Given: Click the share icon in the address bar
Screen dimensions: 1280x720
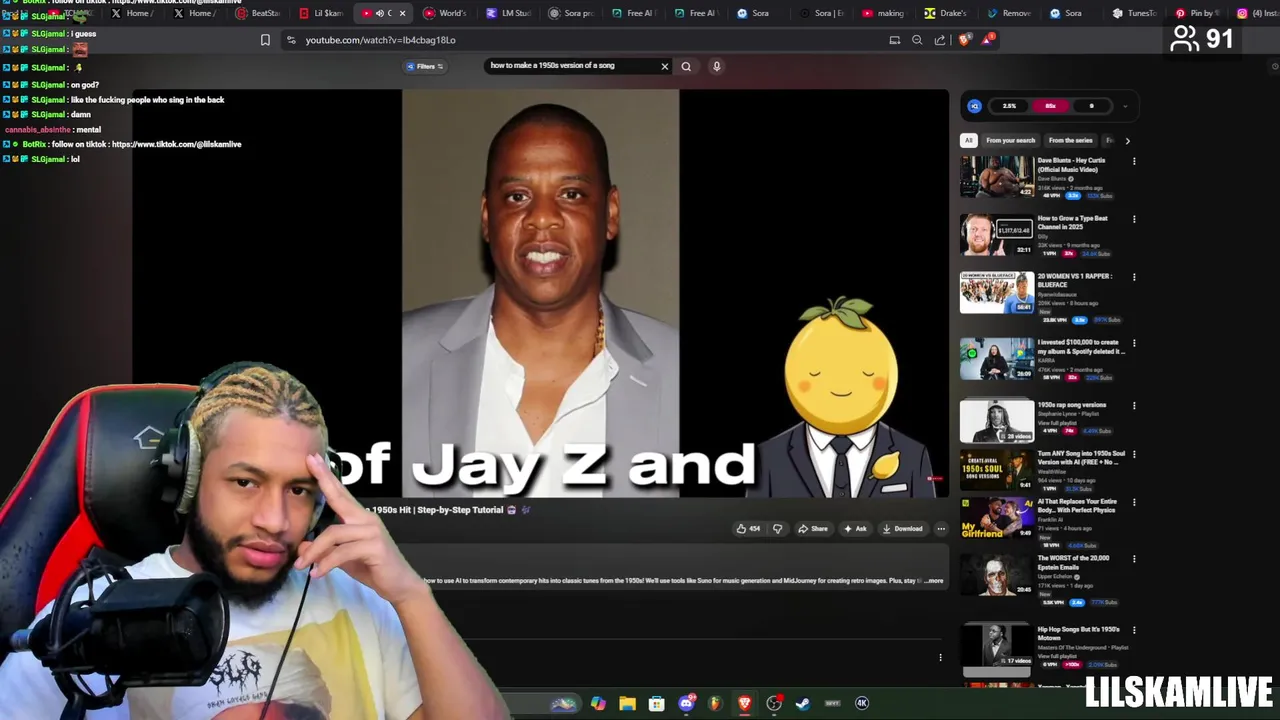Looking at the screenshot, I should pyautogui.click(x=940, y=40).
